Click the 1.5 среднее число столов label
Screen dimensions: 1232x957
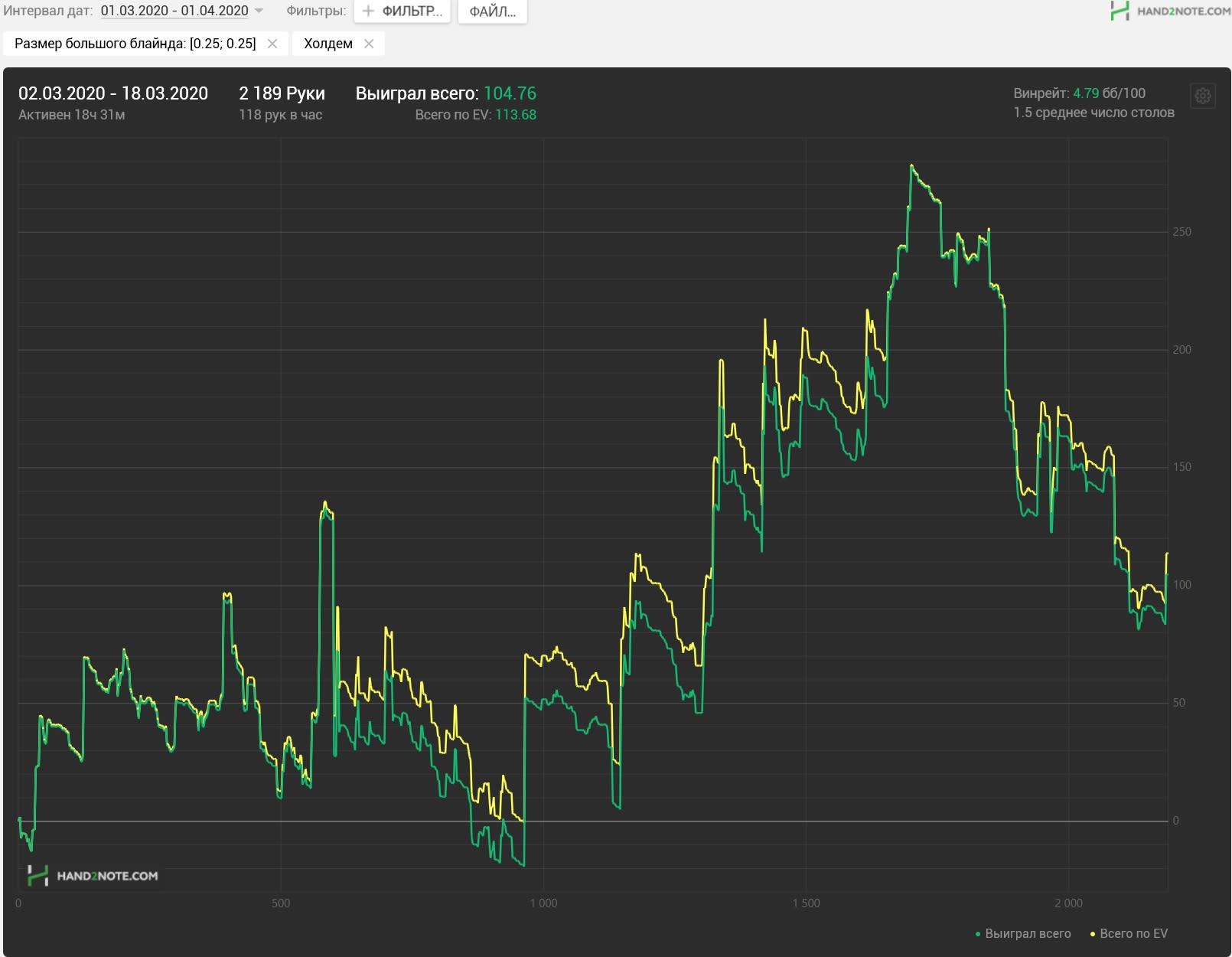(1094, 113)
